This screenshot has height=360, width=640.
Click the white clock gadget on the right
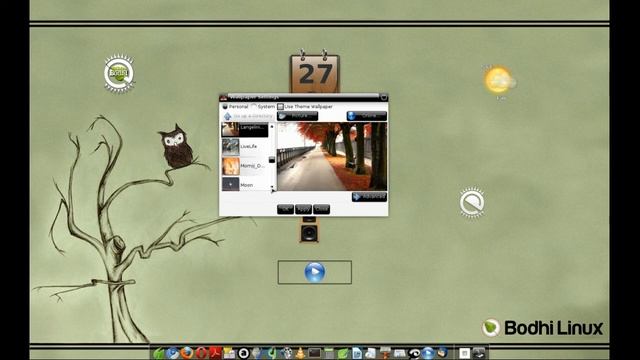(472, 202)
